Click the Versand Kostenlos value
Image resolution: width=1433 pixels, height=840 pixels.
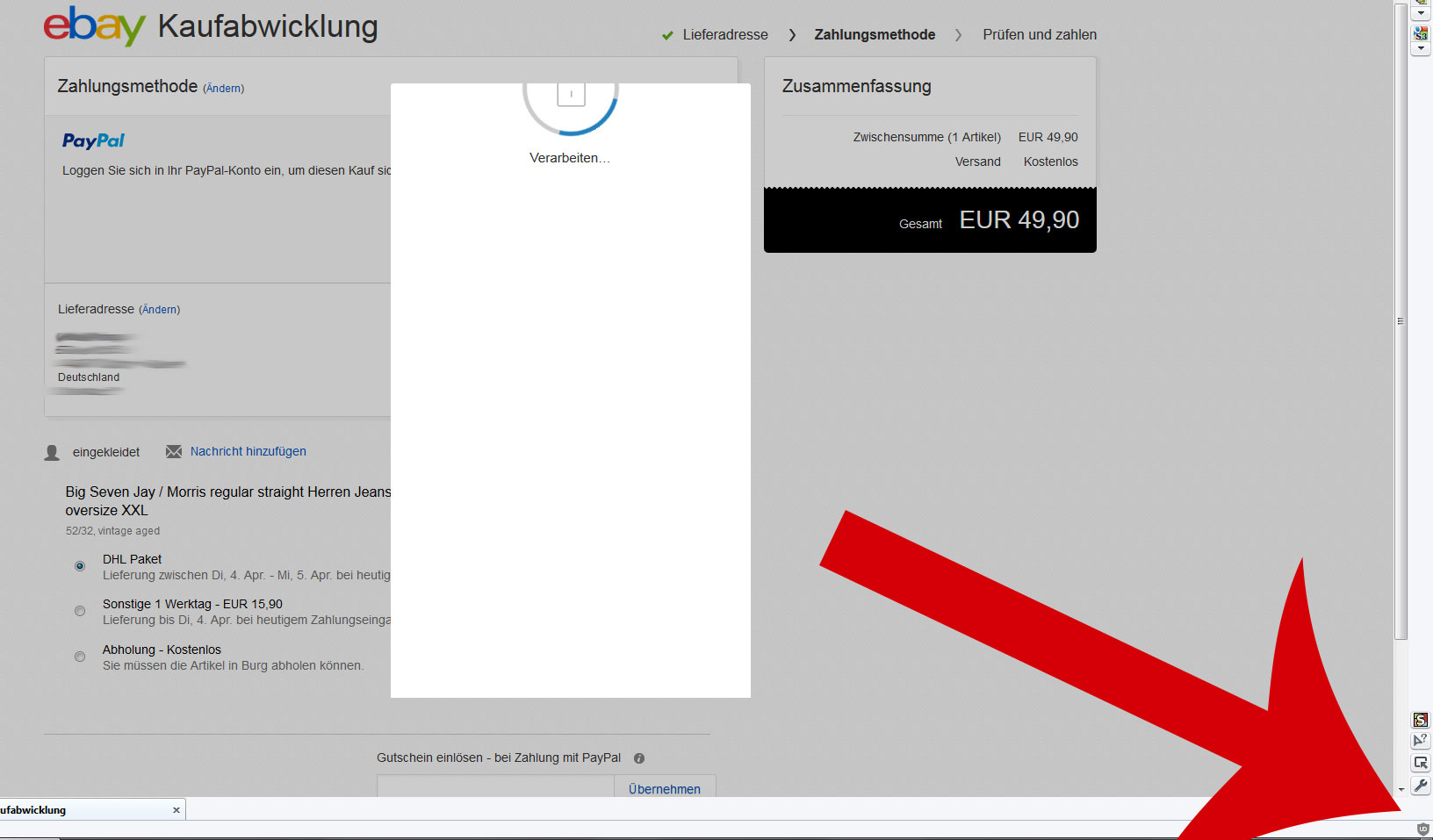coord(1051,162)
